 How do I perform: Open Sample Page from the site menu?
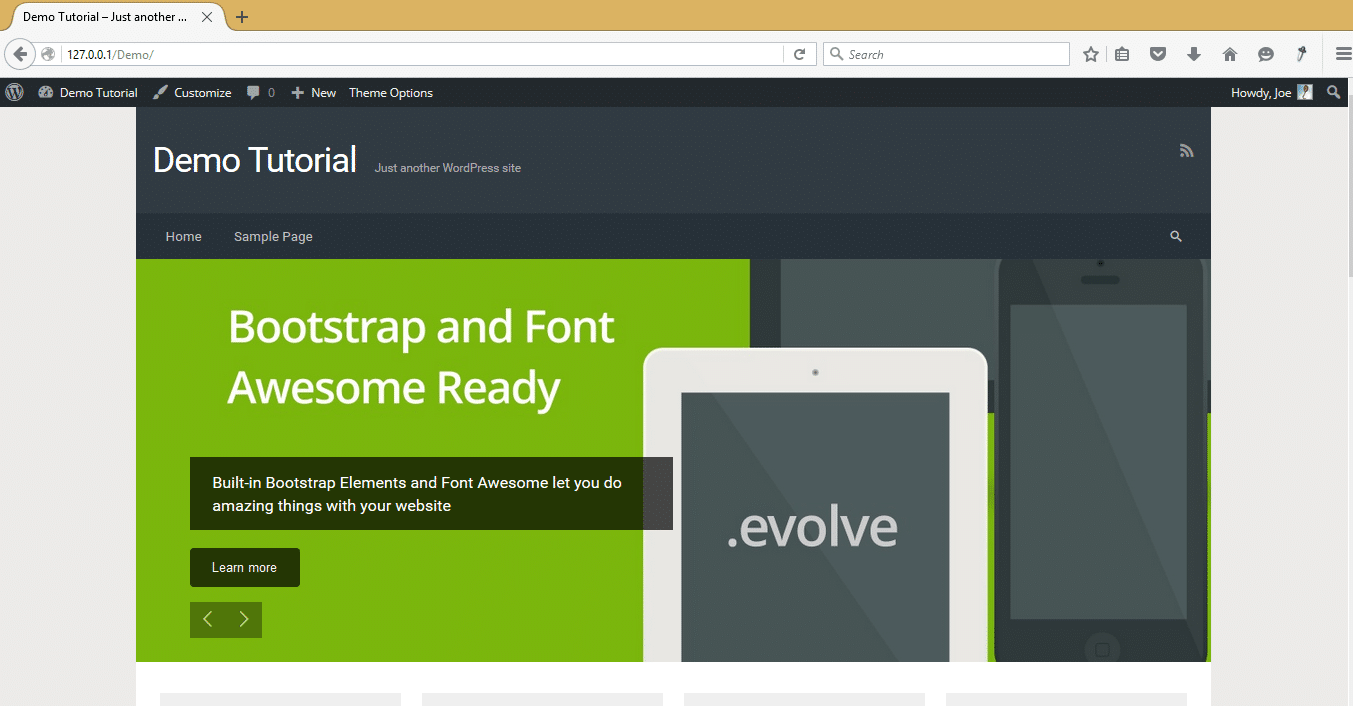tap(273, 237)
